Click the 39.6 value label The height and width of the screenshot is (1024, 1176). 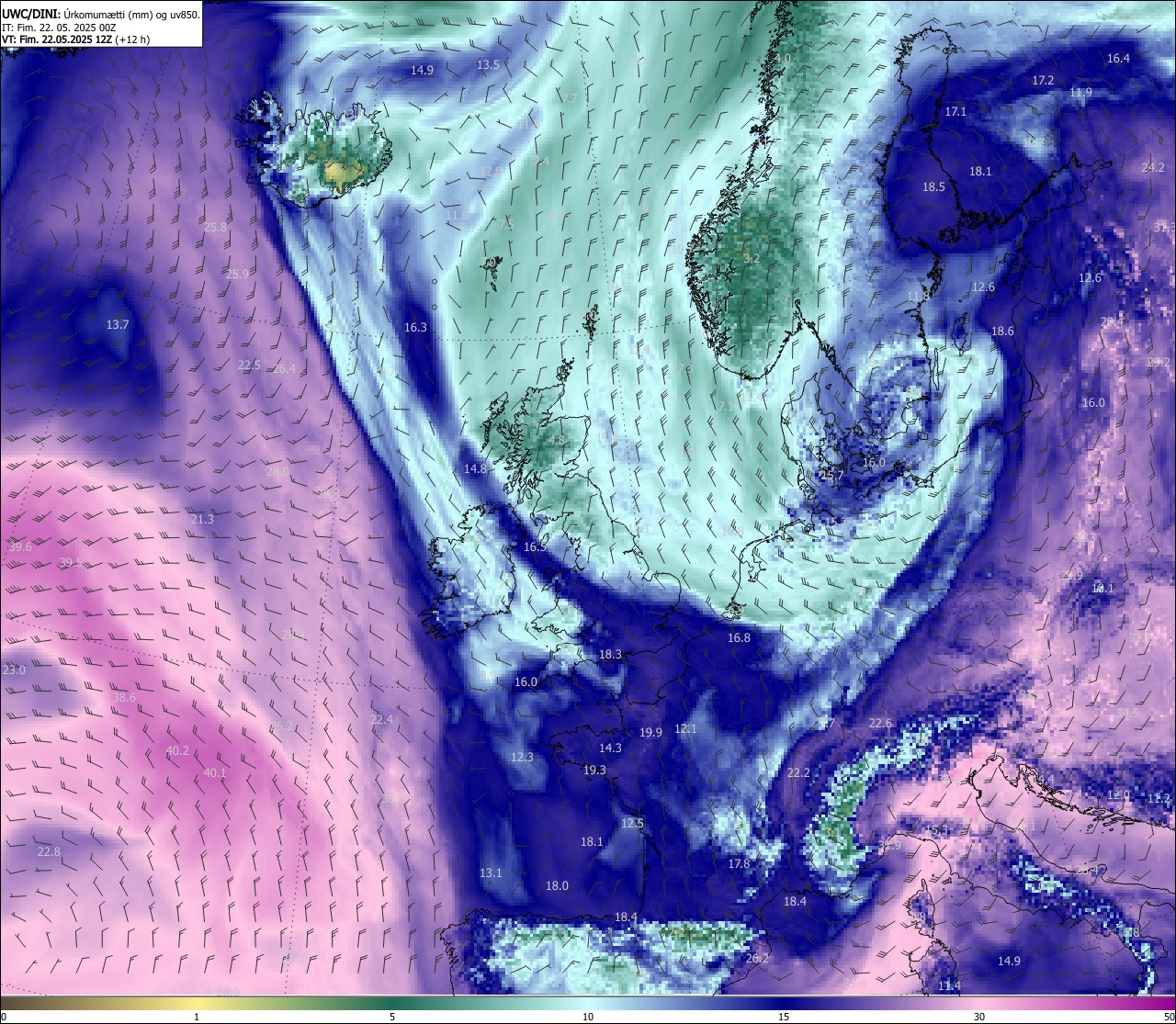click(x=19, y=547)
